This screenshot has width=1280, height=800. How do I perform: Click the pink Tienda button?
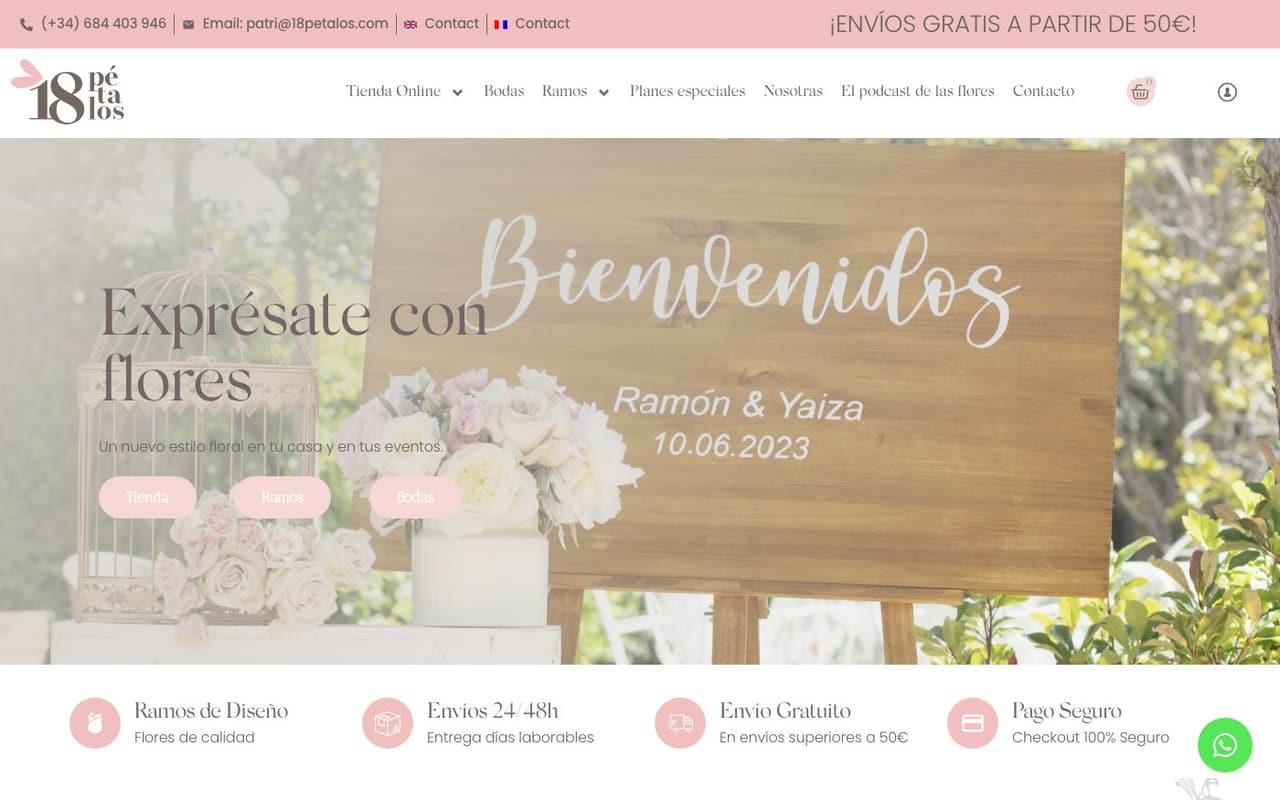147,497
